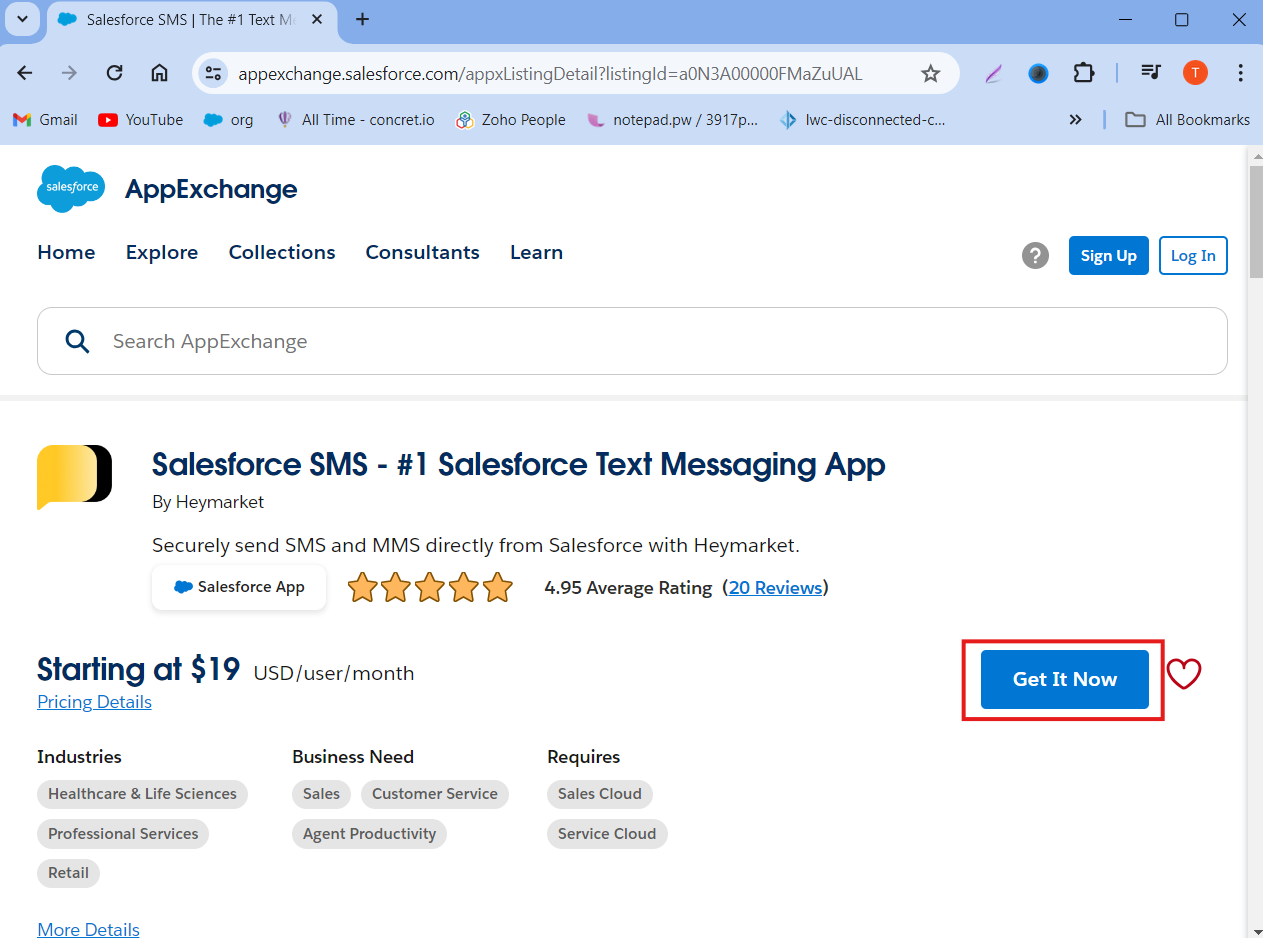Open the Zoho People bookmark
1263x938 pixels.
point(511,119)
